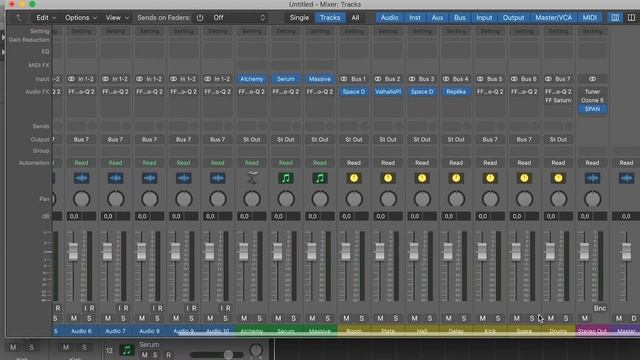This screenshot has height=360, width=640.
Task: Toggle the Aux channel filter button
Action: [x=437, y=18]
